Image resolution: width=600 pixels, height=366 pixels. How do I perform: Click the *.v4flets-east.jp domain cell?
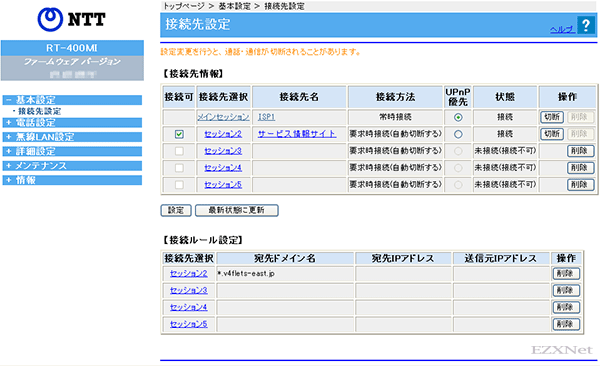click(x=285, y=274)
